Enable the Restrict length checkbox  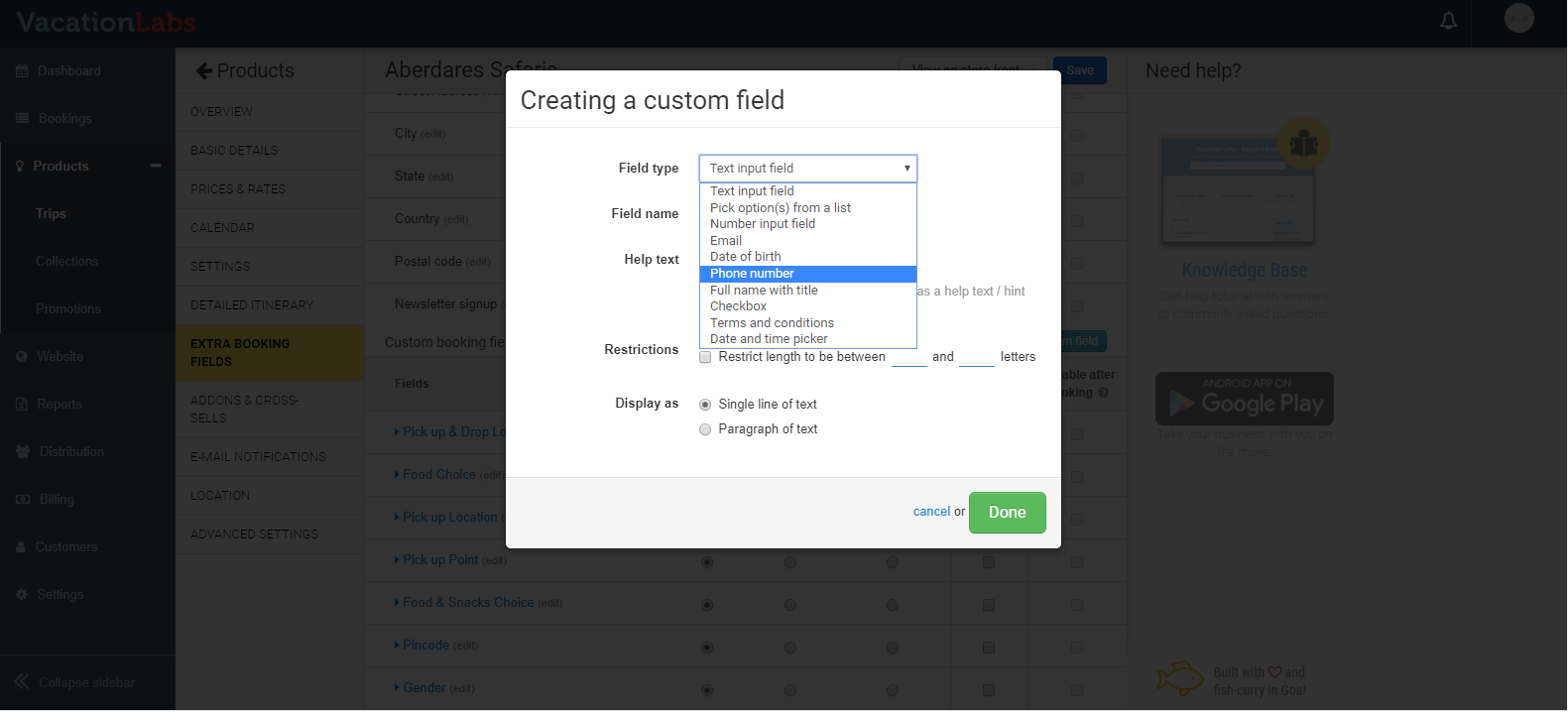pyautogui.click(x=705, y=357)
